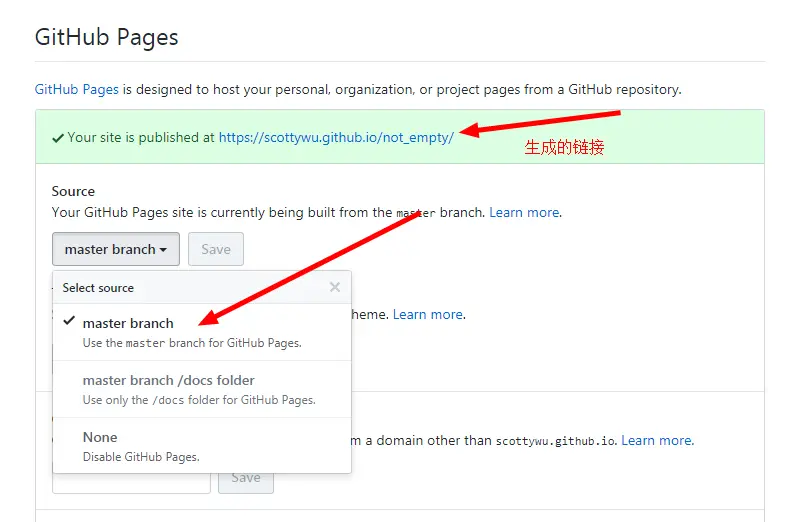
Task: Click the GitHub Pages page heading
Action: tap(107, 37)
